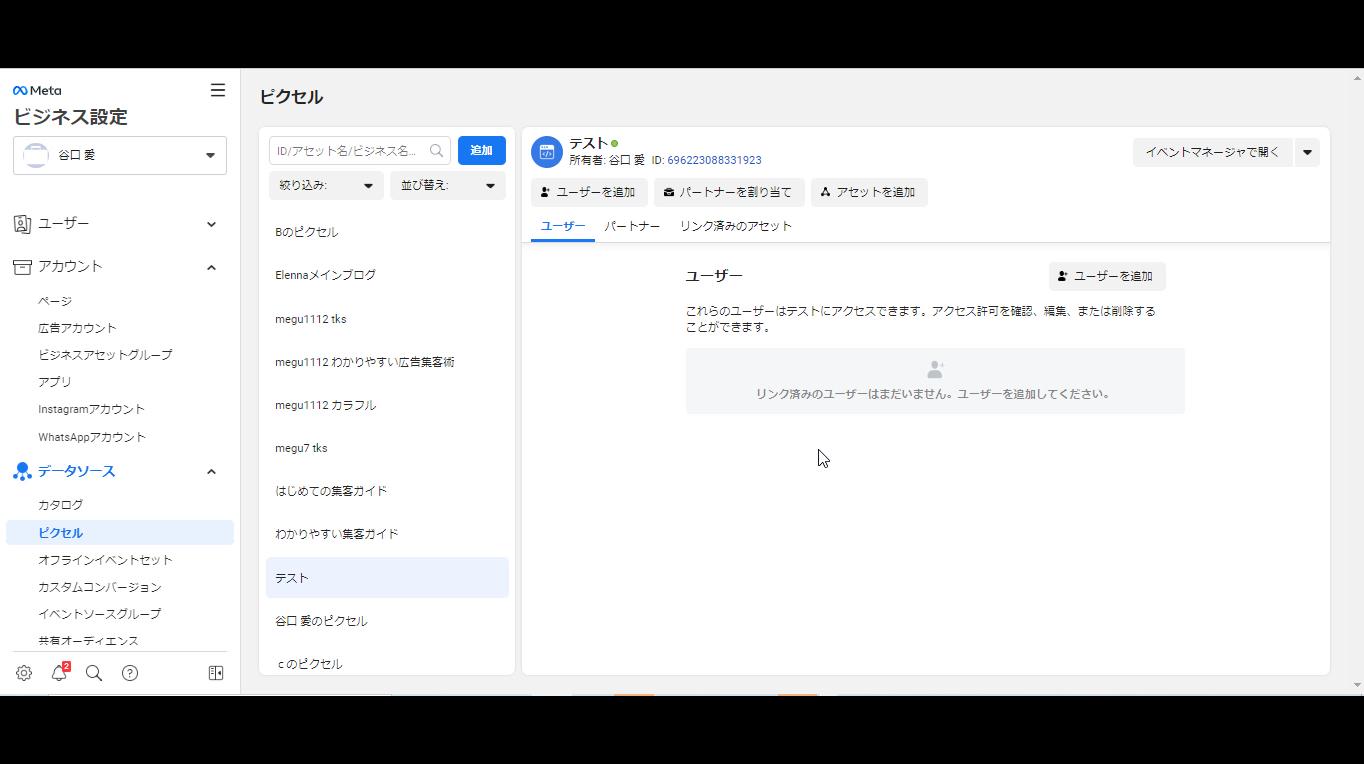Expand the ユーザー sidebar section
This screenshot has width=1364, height=764.
click(x=211, y=224)
